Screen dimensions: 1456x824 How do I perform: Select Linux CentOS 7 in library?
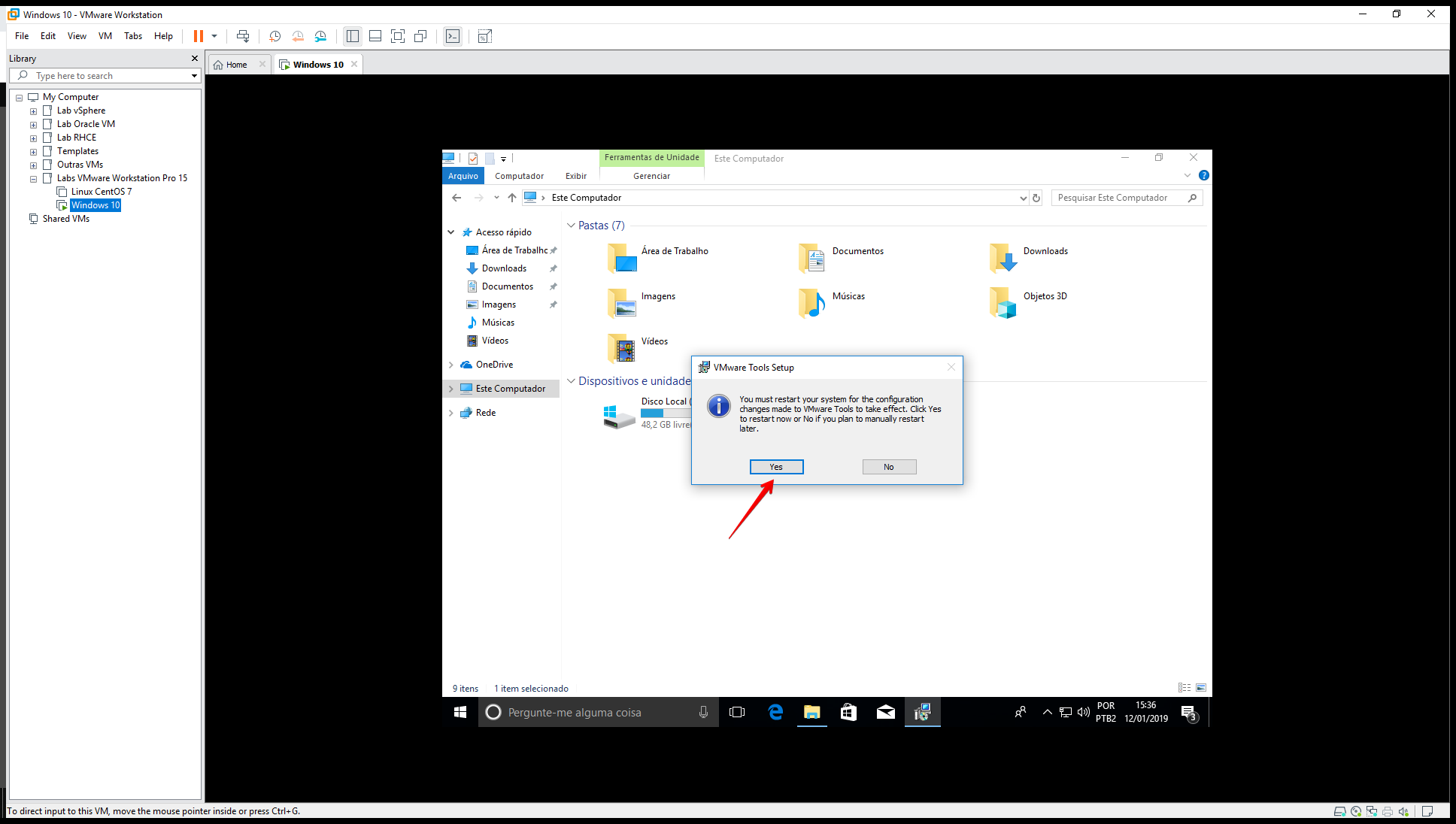pos(101,192)
